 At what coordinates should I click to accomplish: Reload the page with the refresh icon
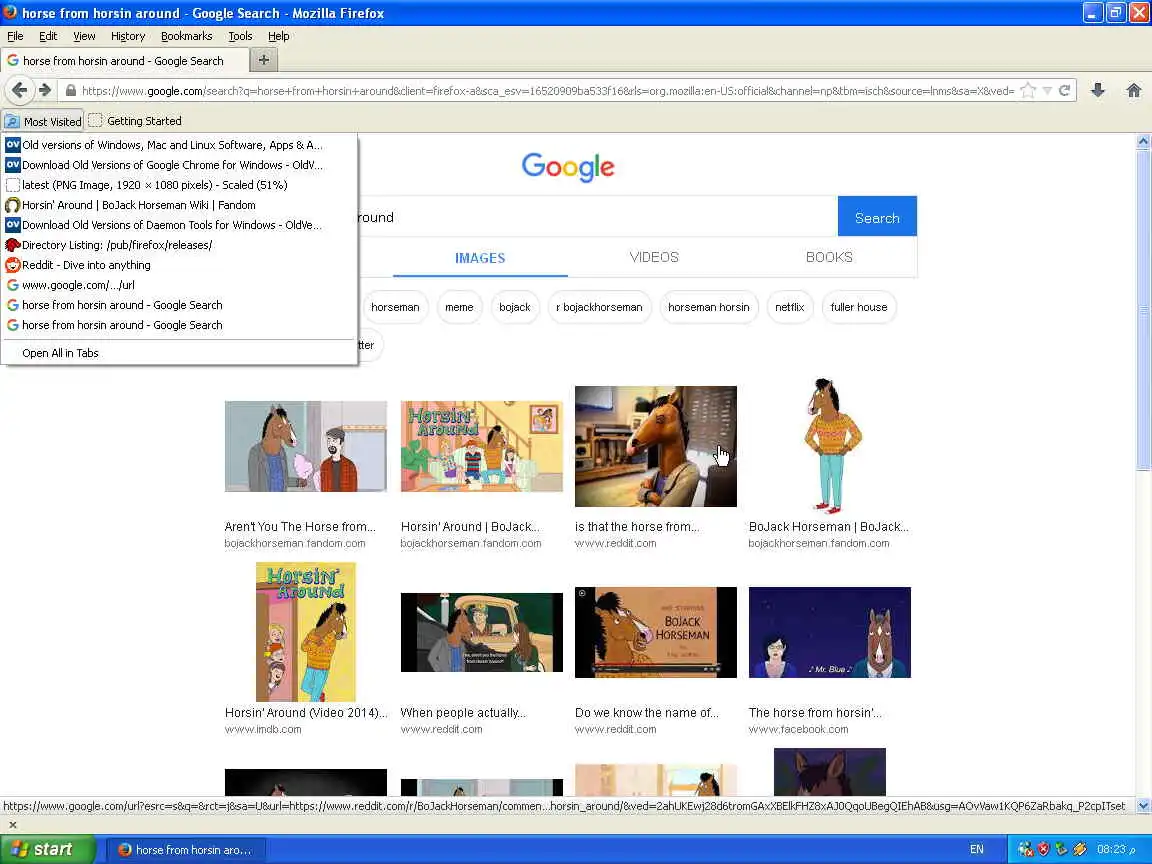pyautogui.click(x=1064, y=90)
